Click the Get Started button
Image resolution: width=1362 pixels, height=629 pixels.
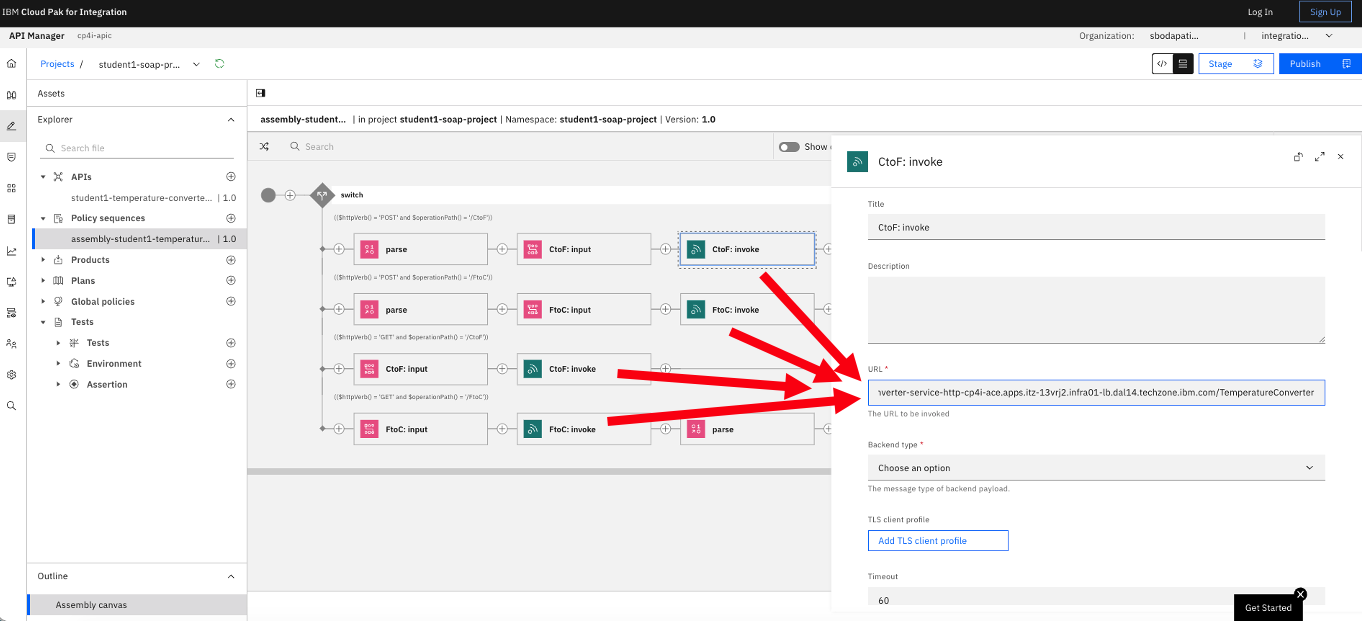pyautogui.click(x=1268, y=607)
